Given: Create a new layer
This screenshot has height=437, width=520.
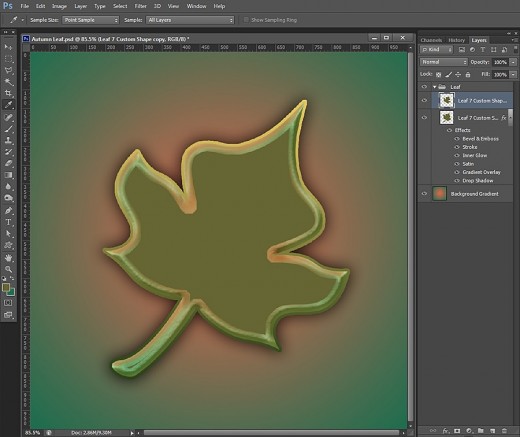Looking at the screenshot, I should pos(492,431).
